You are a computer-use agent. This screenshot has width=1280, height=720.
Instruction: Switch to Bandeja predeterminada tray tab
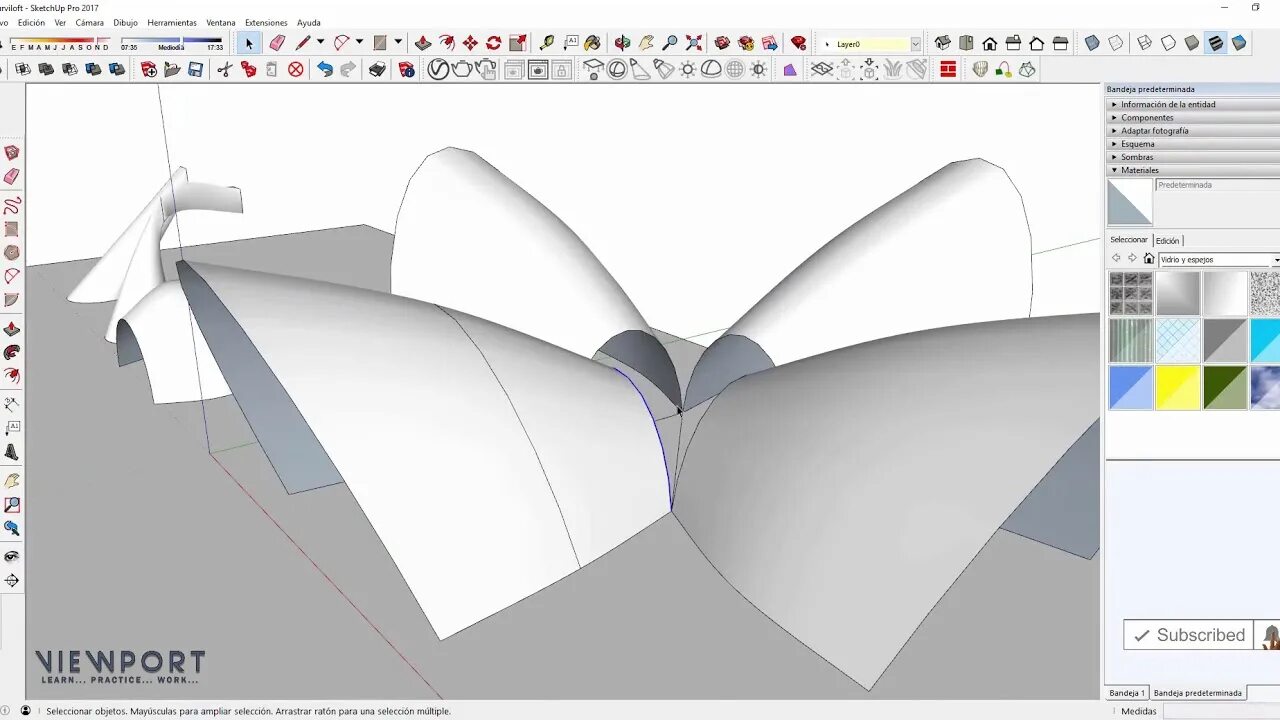point(1198,693)
